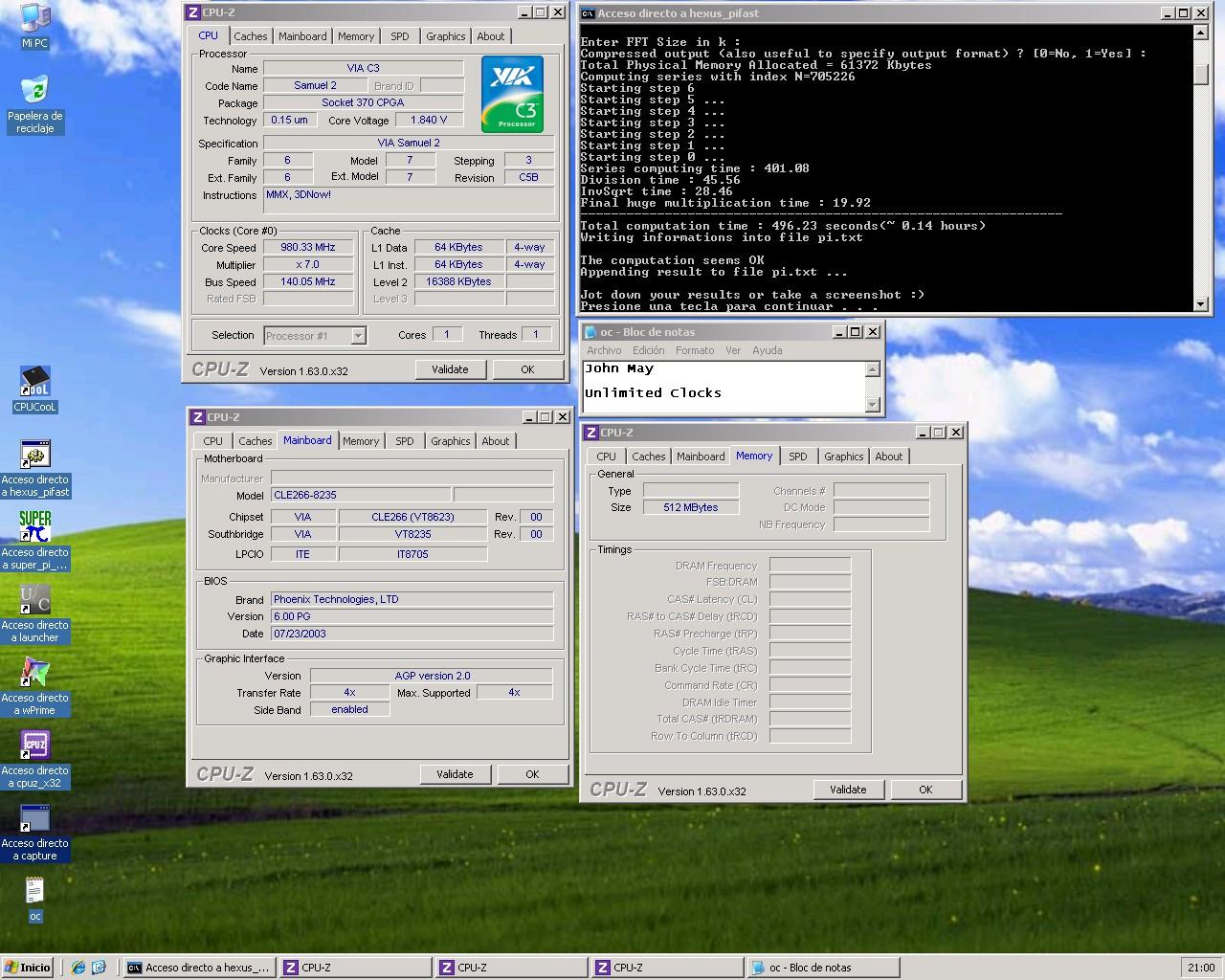Image resolution: width=1225 pixels, height=980 pixels.
Task: Click the VIA C3 processor logo
Action: pyautogui.click(x=513, y=94)
